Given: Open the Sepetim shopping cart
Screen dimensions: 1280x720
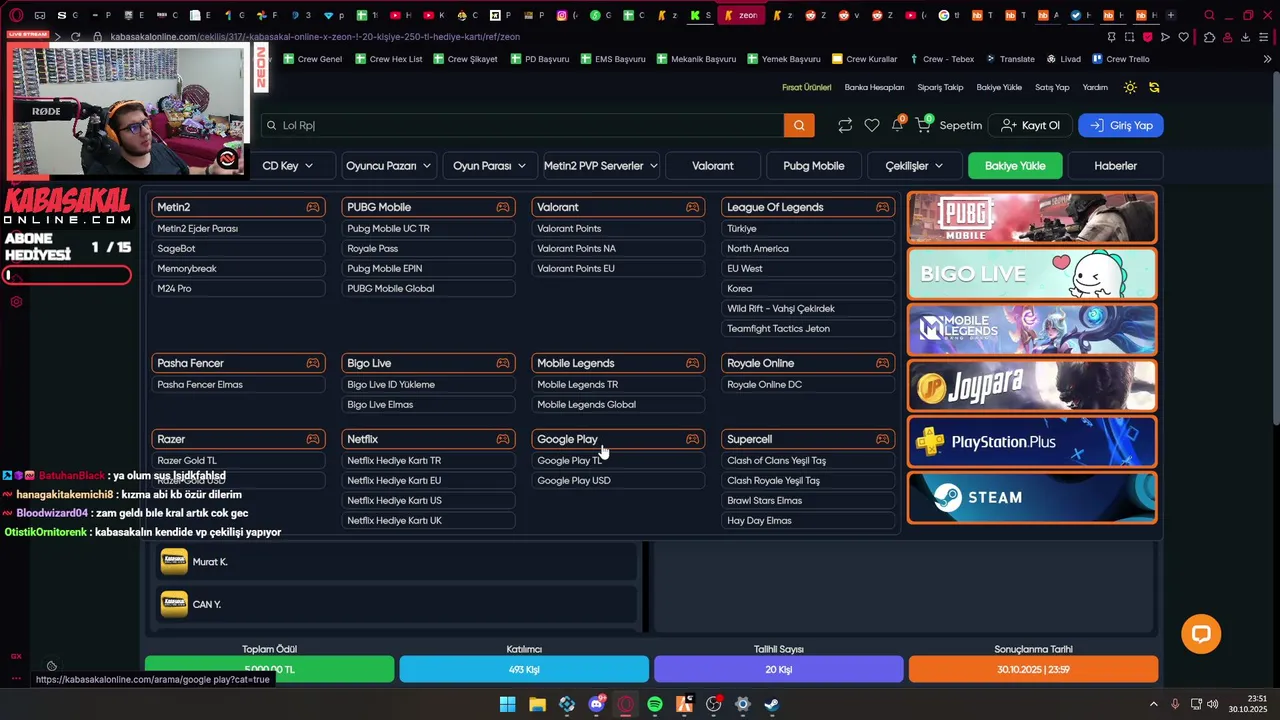Looking at the screenshot, I should point(948,125).
